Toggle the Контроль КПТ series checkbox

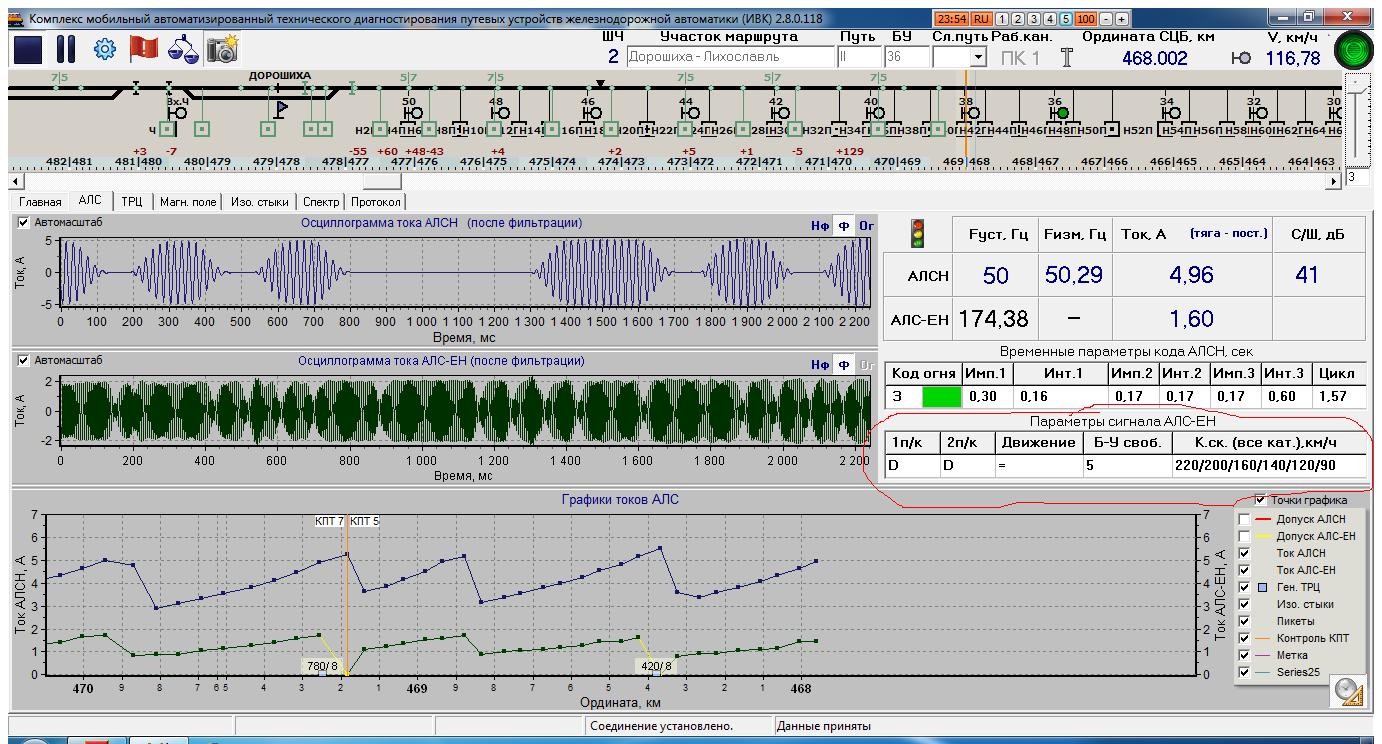(x=1244, y=638)
